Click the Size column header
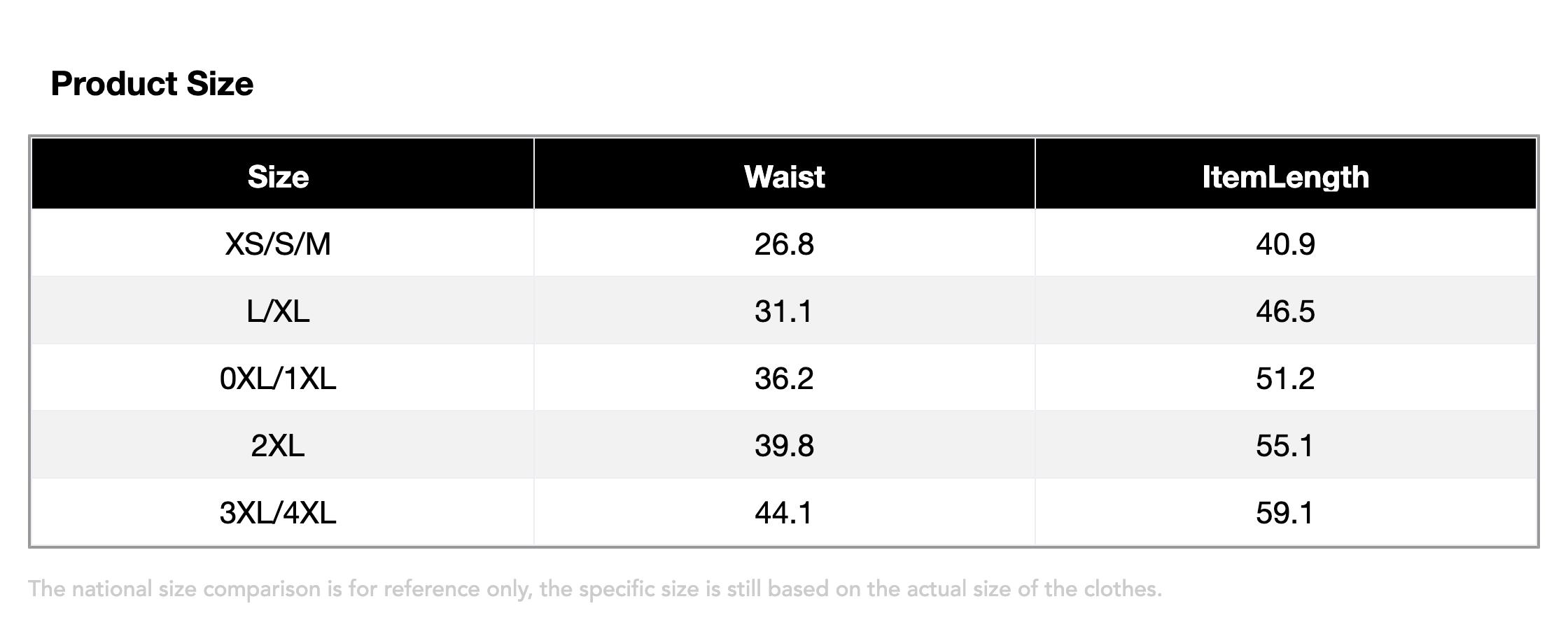1568x627 pixels. click(278, 176)
